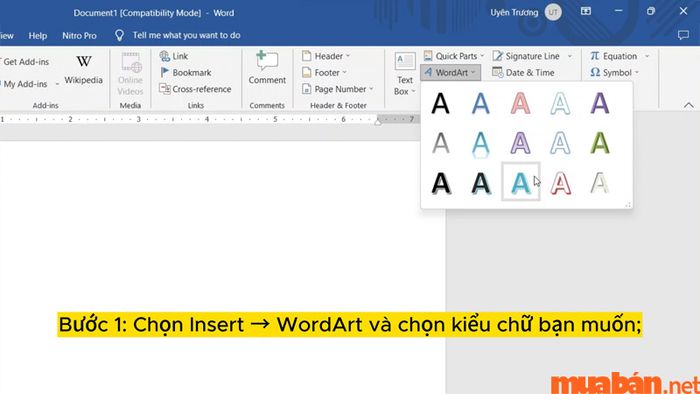Click the Tell me lightbulb icon
700x394 pixels.
coord(119,35)
